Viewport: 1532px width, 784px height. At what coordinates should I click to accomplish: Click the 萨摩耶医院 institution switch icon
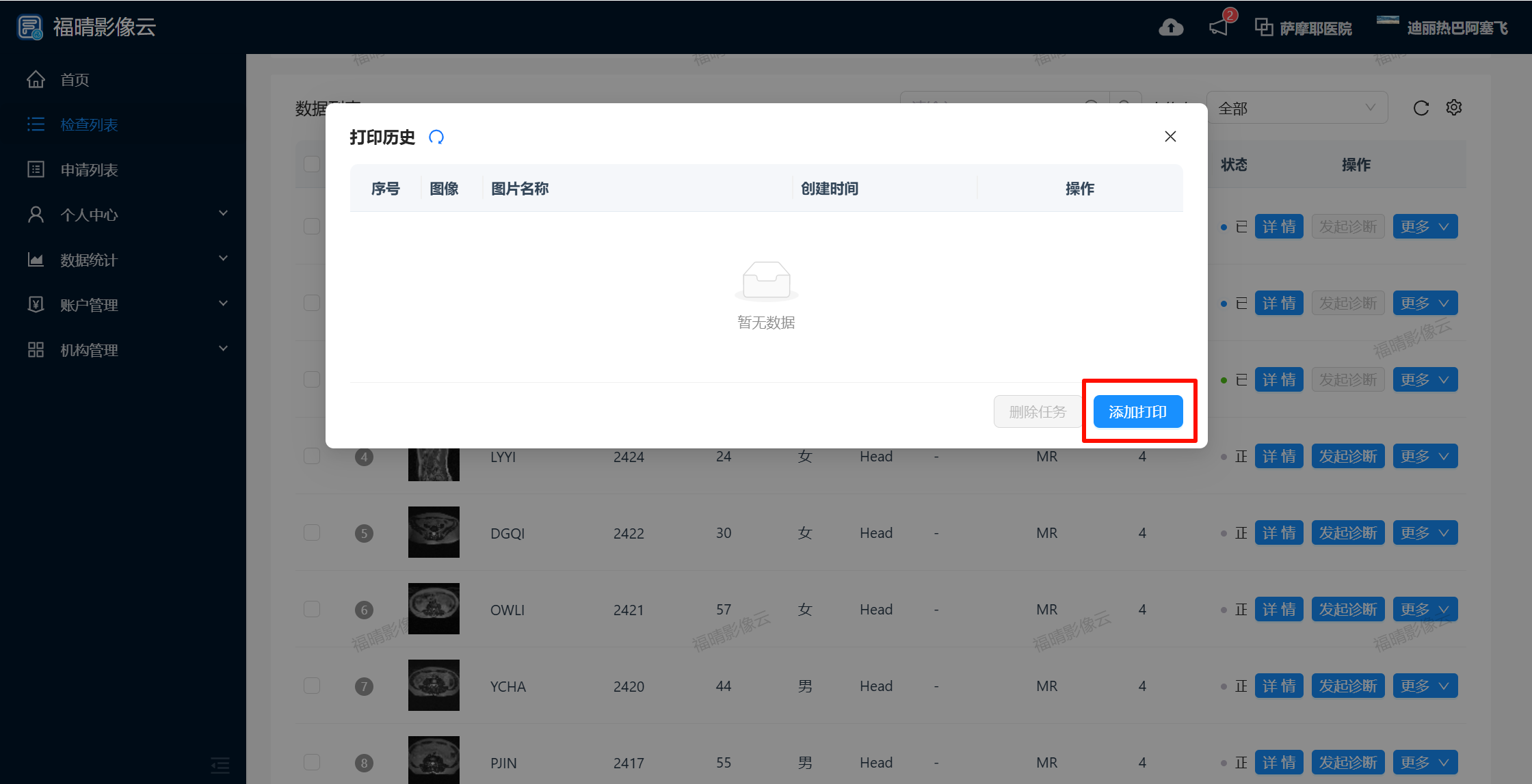pyautogui.click(x=1263, y=27)
